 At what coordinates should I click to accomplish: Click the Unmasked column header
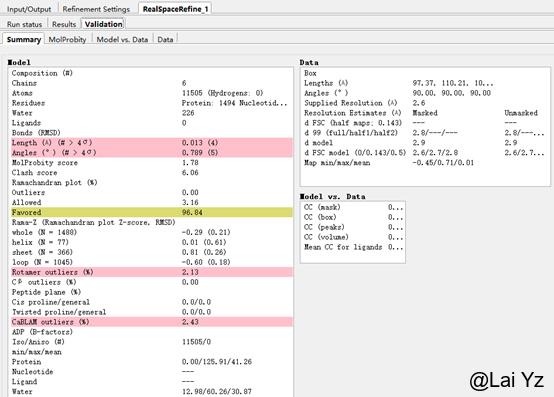coord(521,113)
